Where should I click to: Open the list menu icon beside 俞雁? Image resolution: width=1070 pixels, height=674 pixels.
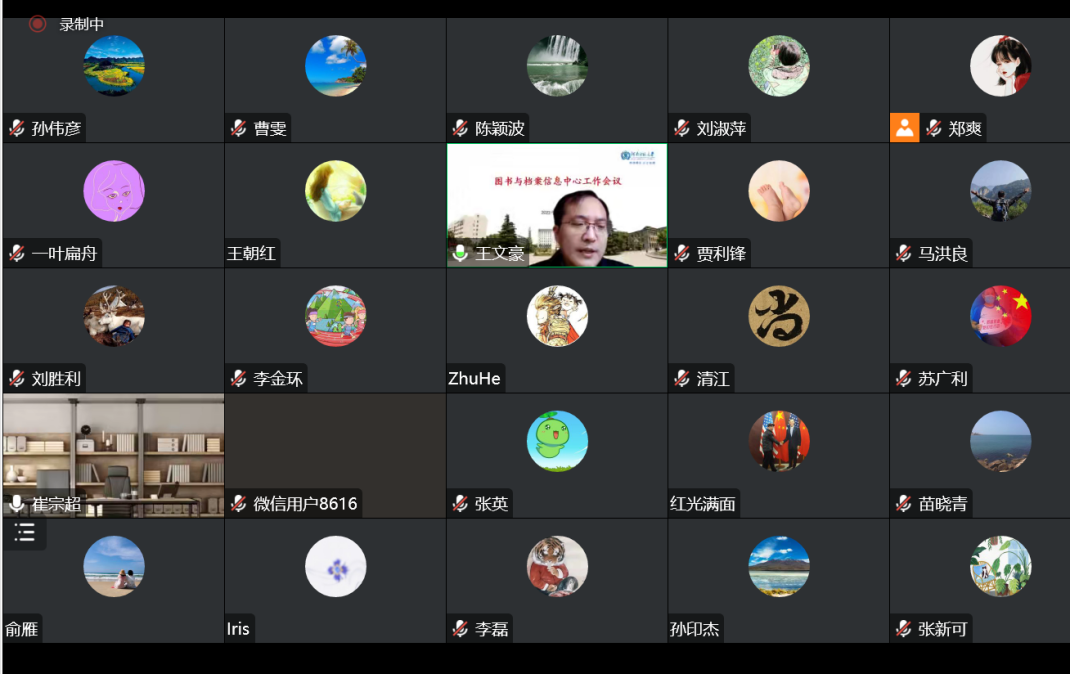[x=25, y=532]
